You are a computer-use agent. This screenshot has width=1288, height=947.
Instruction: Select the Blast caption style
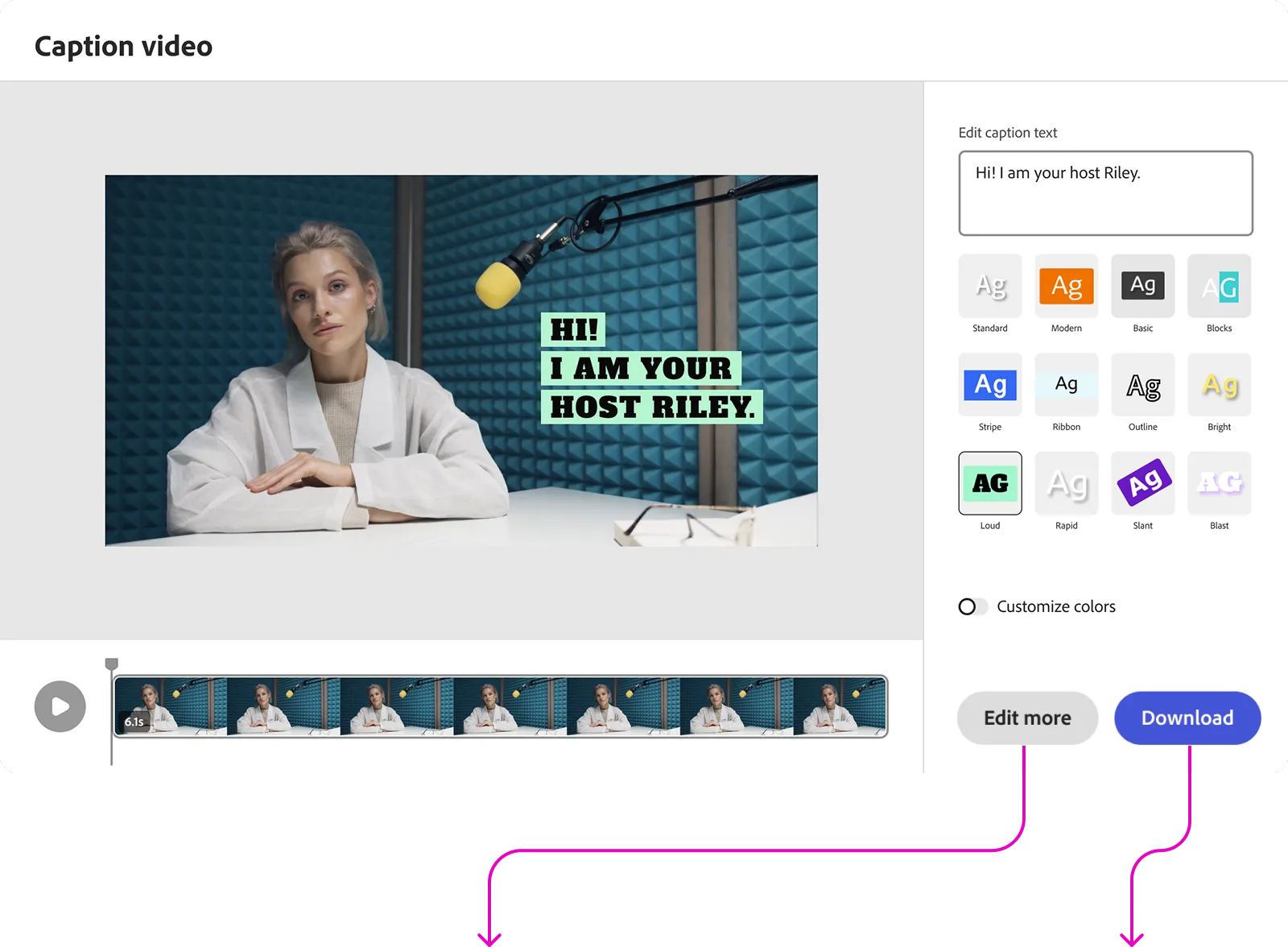click(1219, 483)
